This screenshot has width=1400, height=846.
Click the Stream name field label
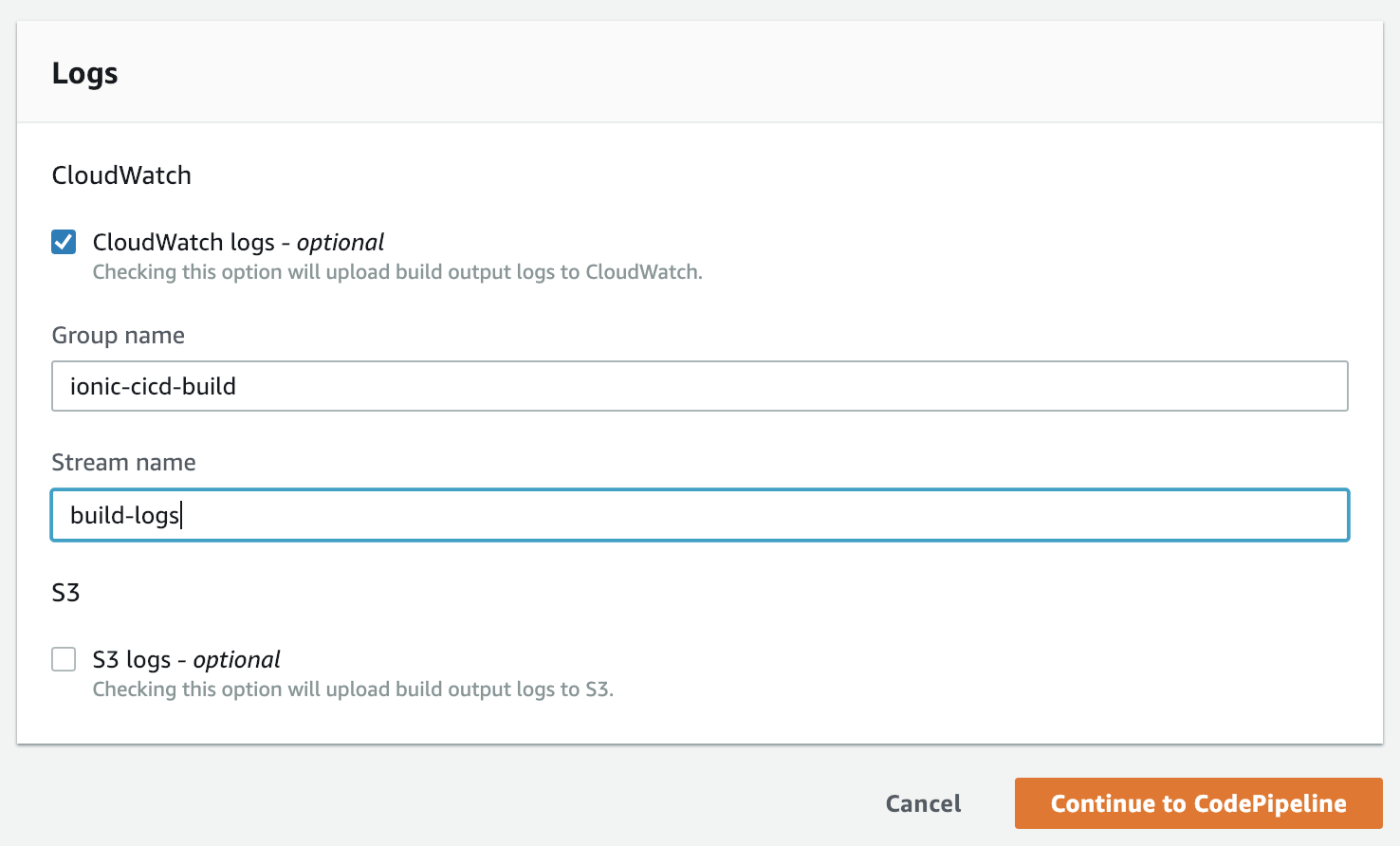tap(123, 463)
